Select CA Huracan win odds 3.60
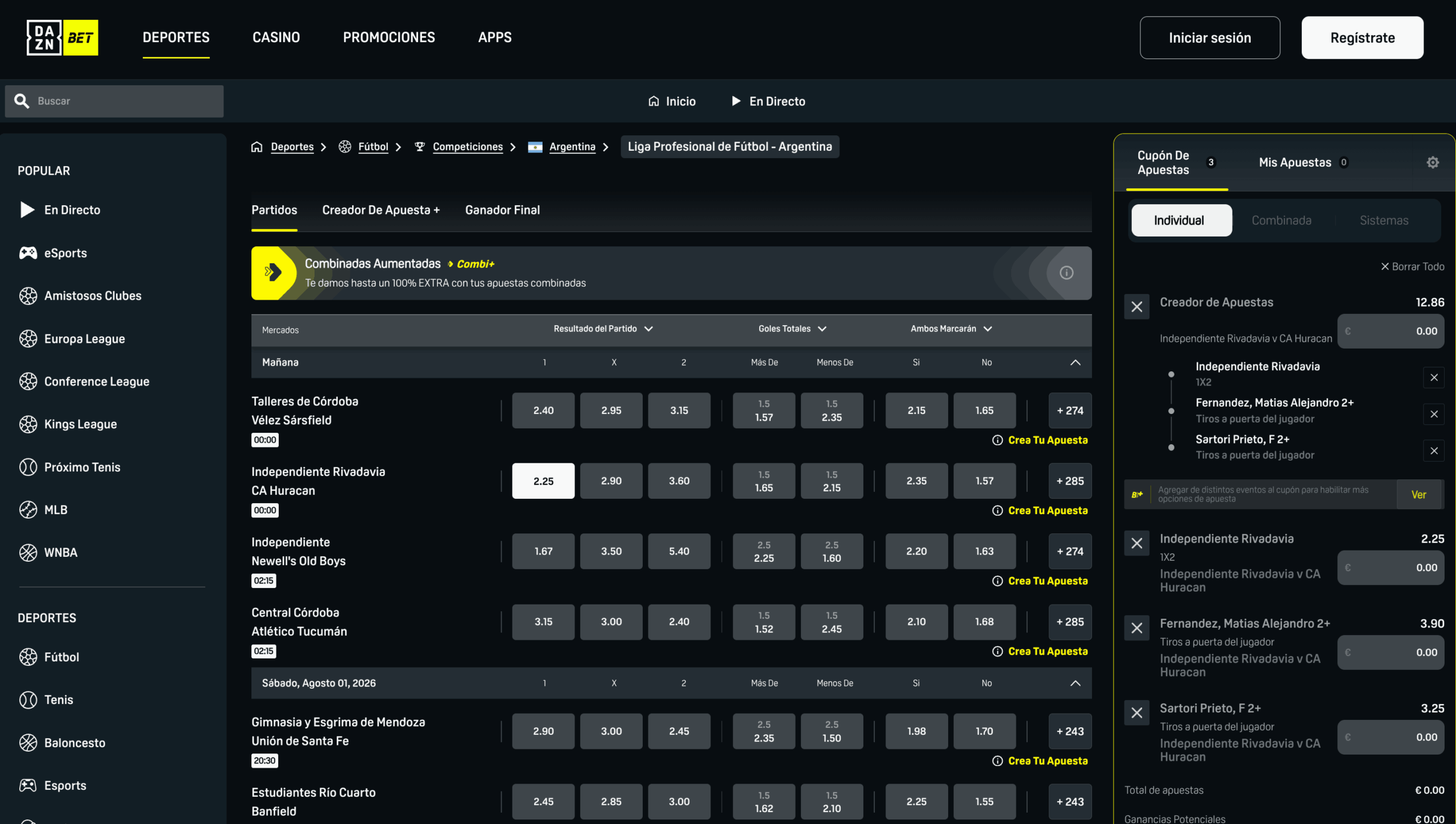This screenshot has height=824, width=1456. tap(679, 481)
